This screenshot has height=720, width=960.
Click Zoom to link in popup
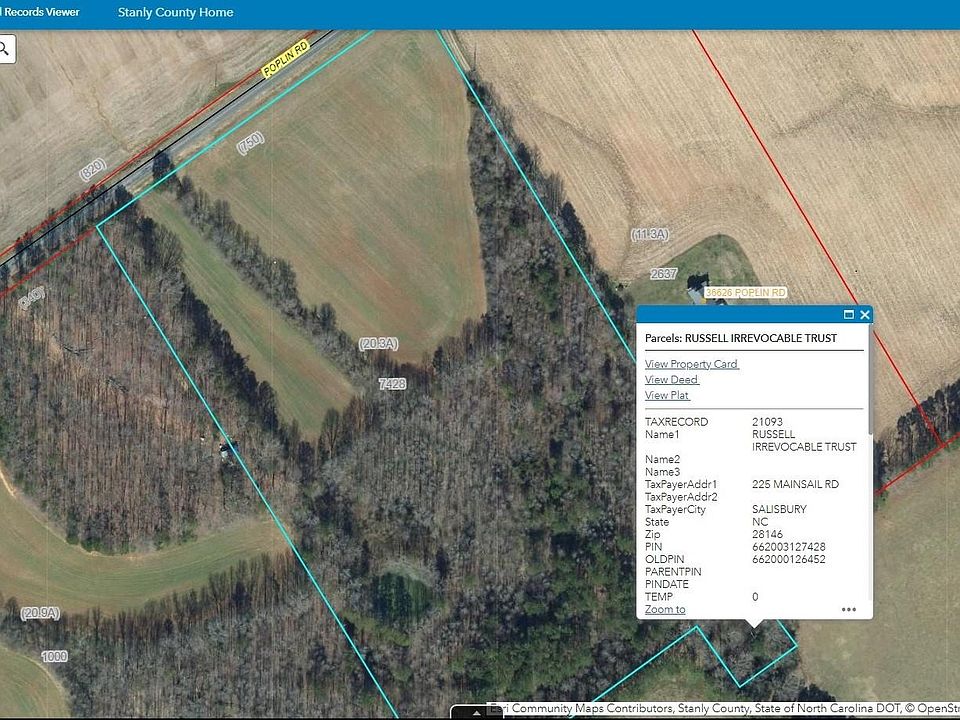coord(665,609)
